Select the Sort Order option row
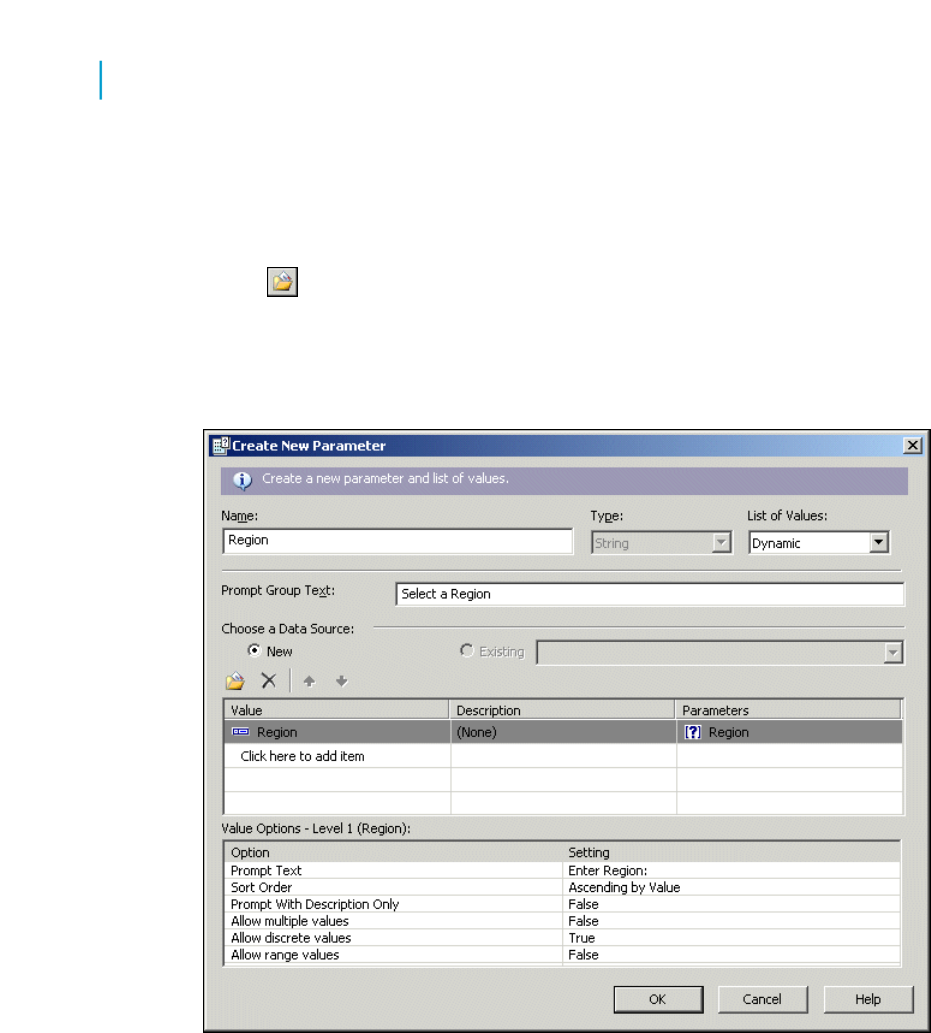 point(393,887)
